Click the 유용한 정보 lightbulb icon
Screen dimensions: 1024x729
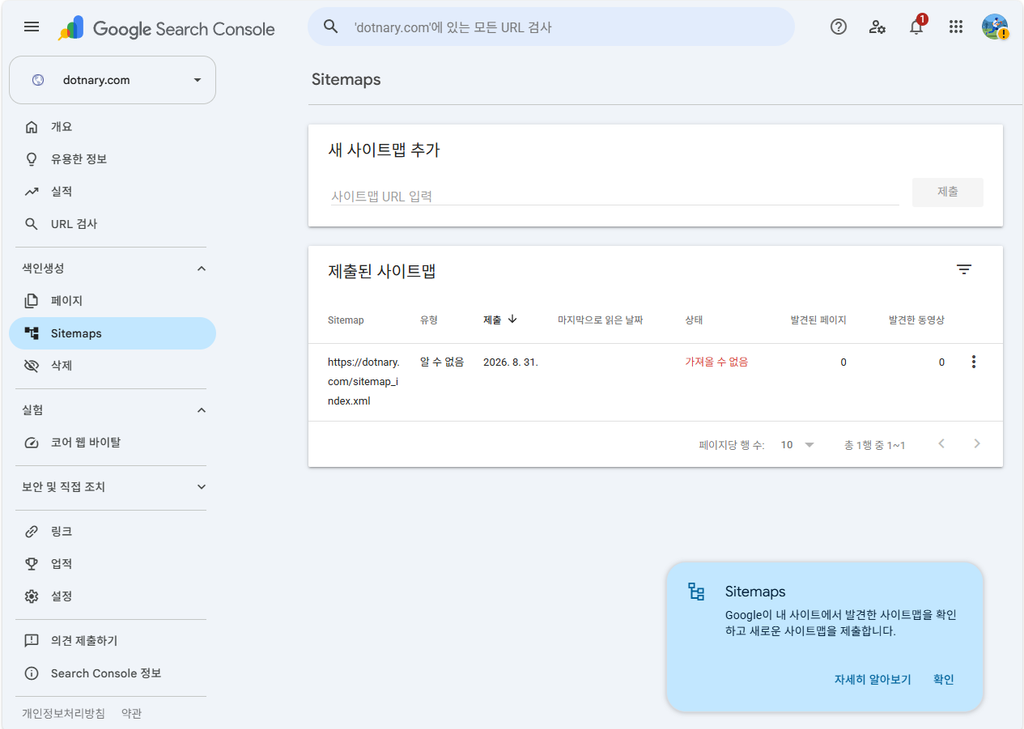click(x=31, y=159)
